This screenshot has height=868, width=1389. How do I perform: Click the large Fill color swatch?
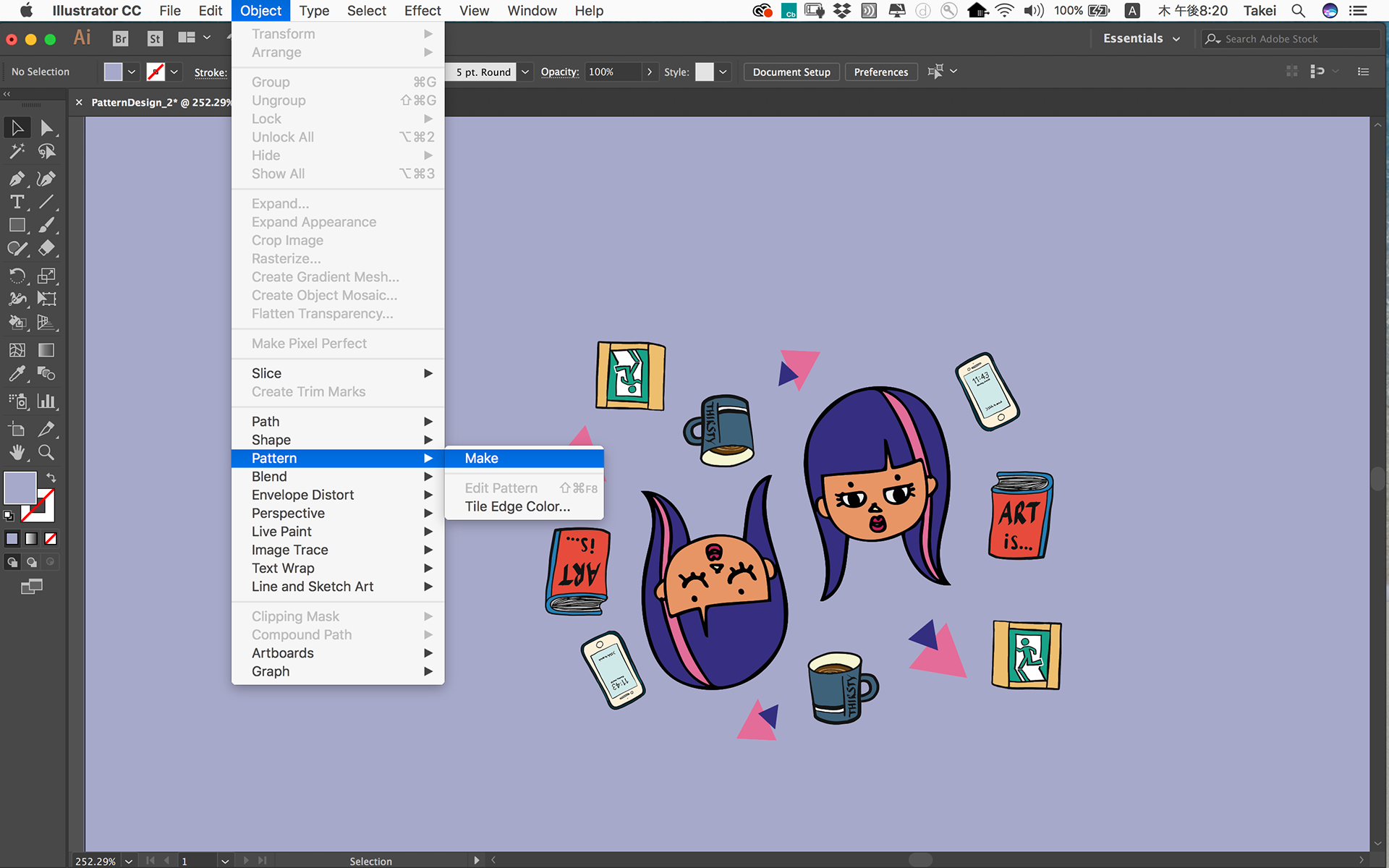(20, 488)
